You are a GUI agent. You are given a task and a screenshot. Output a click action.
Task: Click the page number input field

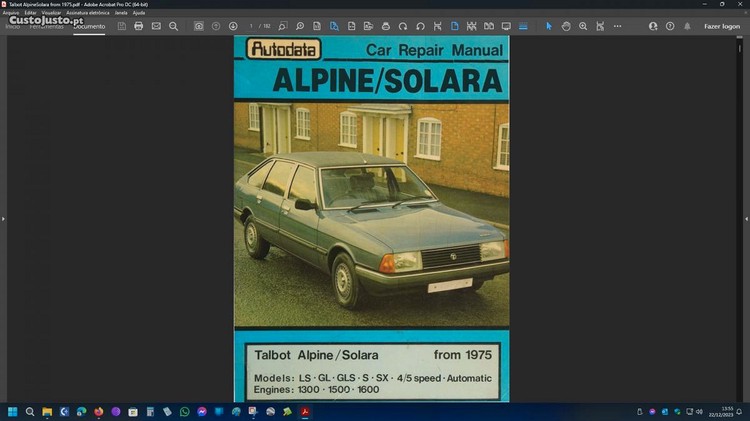pos(253,26)
